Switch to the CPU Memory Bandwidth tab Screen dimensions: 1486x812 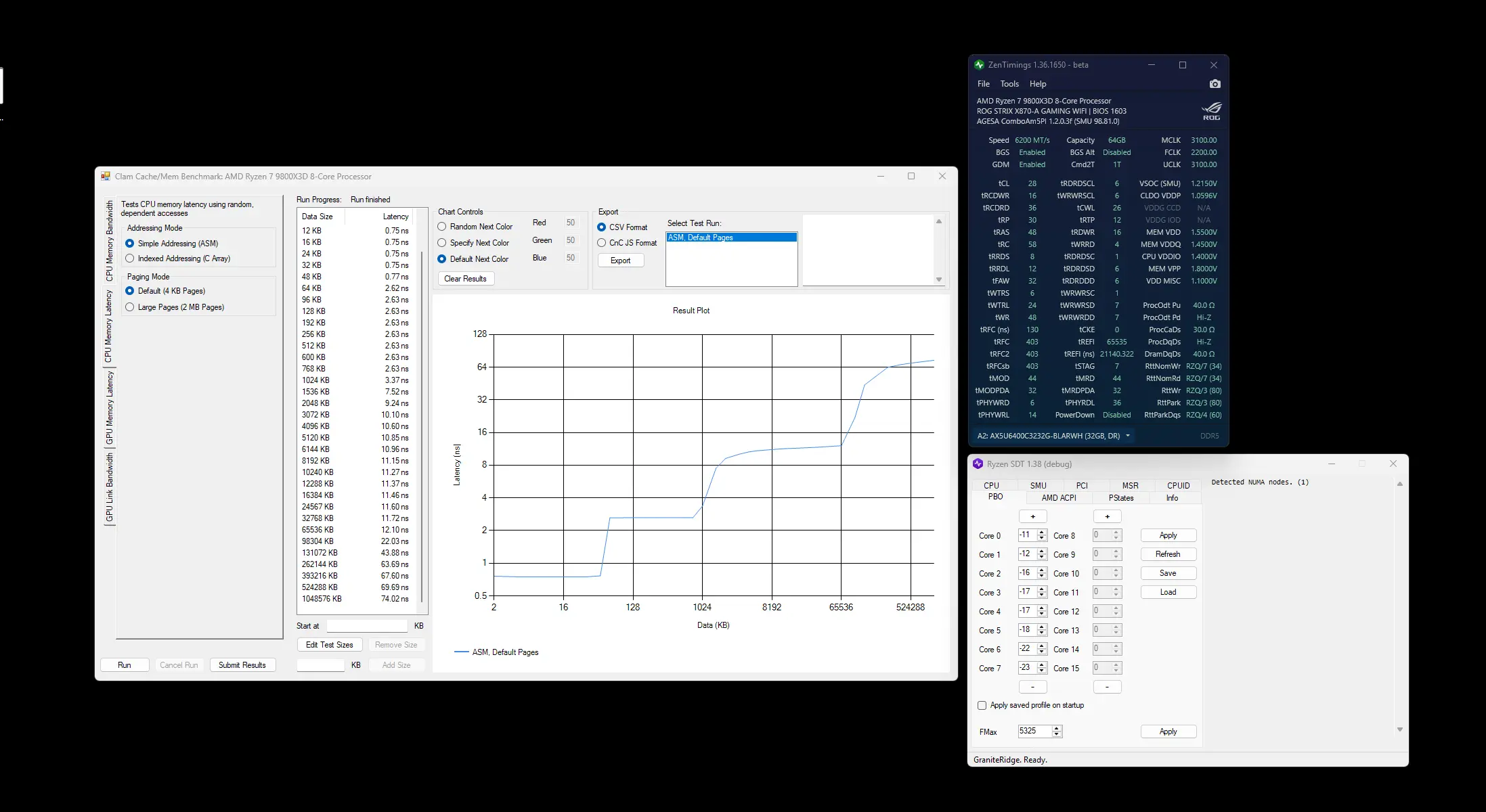coord(108,241)
